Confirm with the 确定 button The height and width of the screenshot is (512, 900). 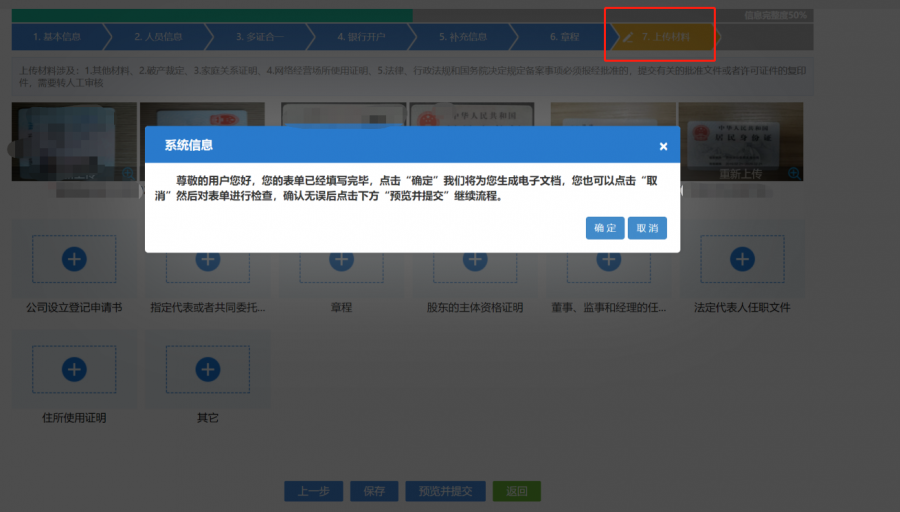(605, 228)
